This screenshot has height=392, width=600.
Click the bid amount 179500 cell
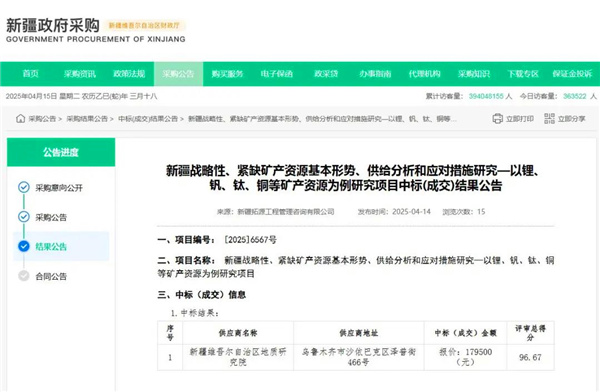[465, 357]
